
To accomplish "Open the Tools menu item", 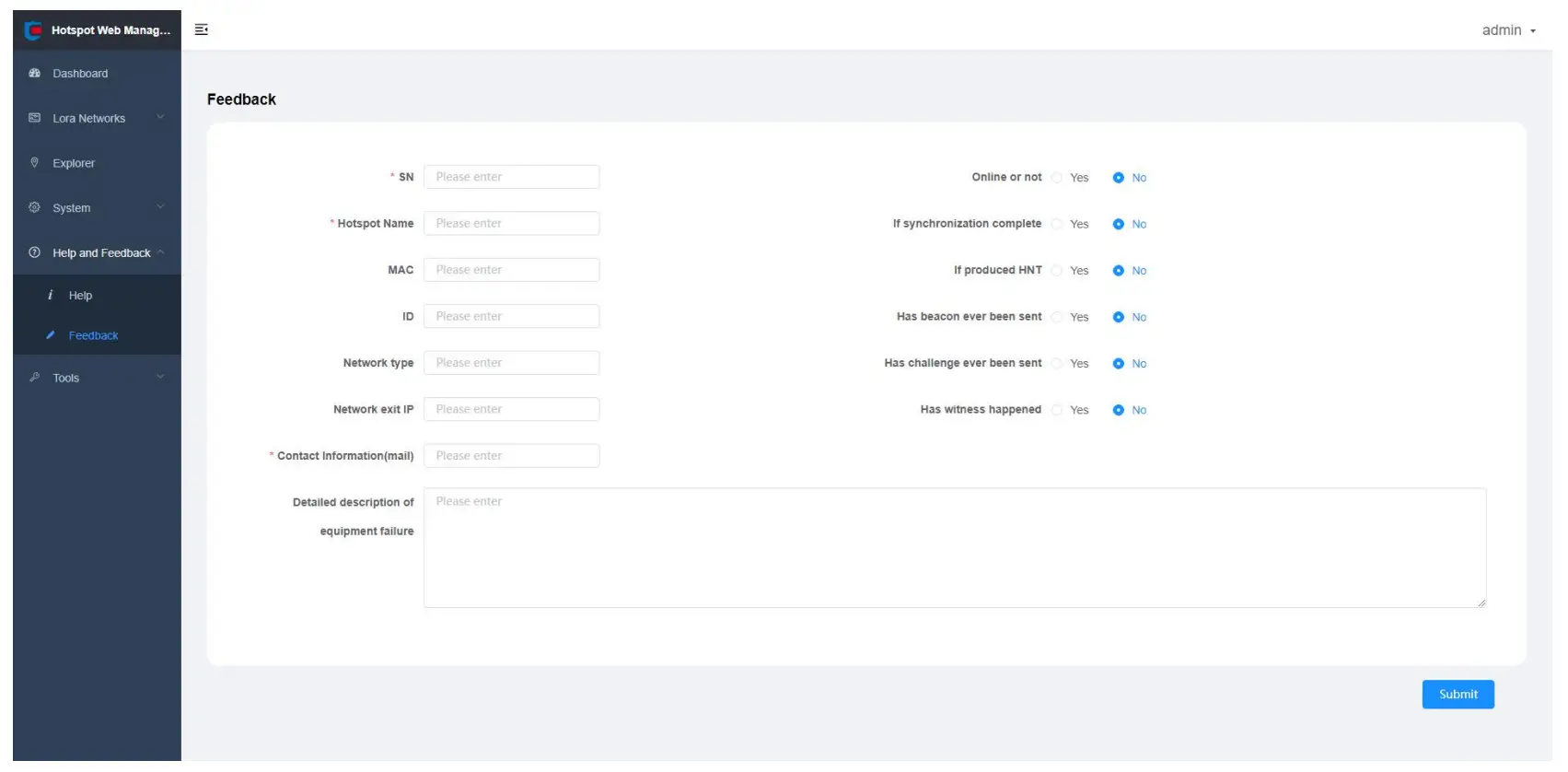I will (x=97, y=378).
